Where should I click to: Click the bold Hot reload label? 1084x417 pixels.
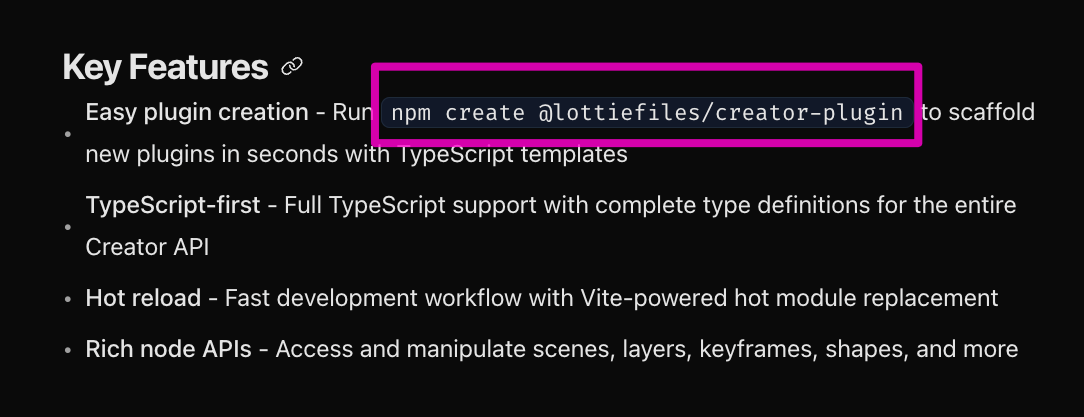(143, 298)
